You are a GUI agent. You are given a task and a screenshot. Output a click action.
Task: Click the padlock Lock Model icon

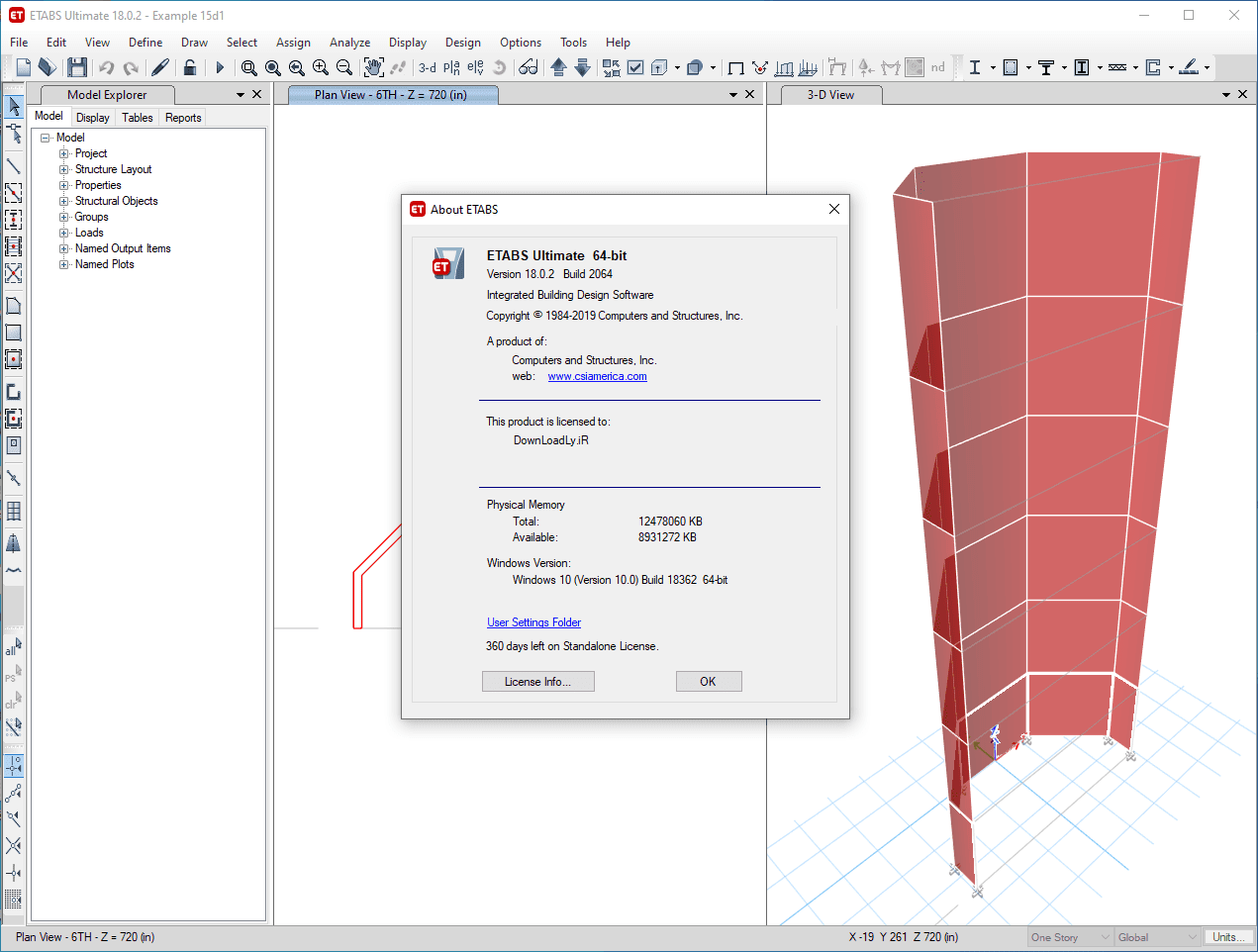pos(190,67)
